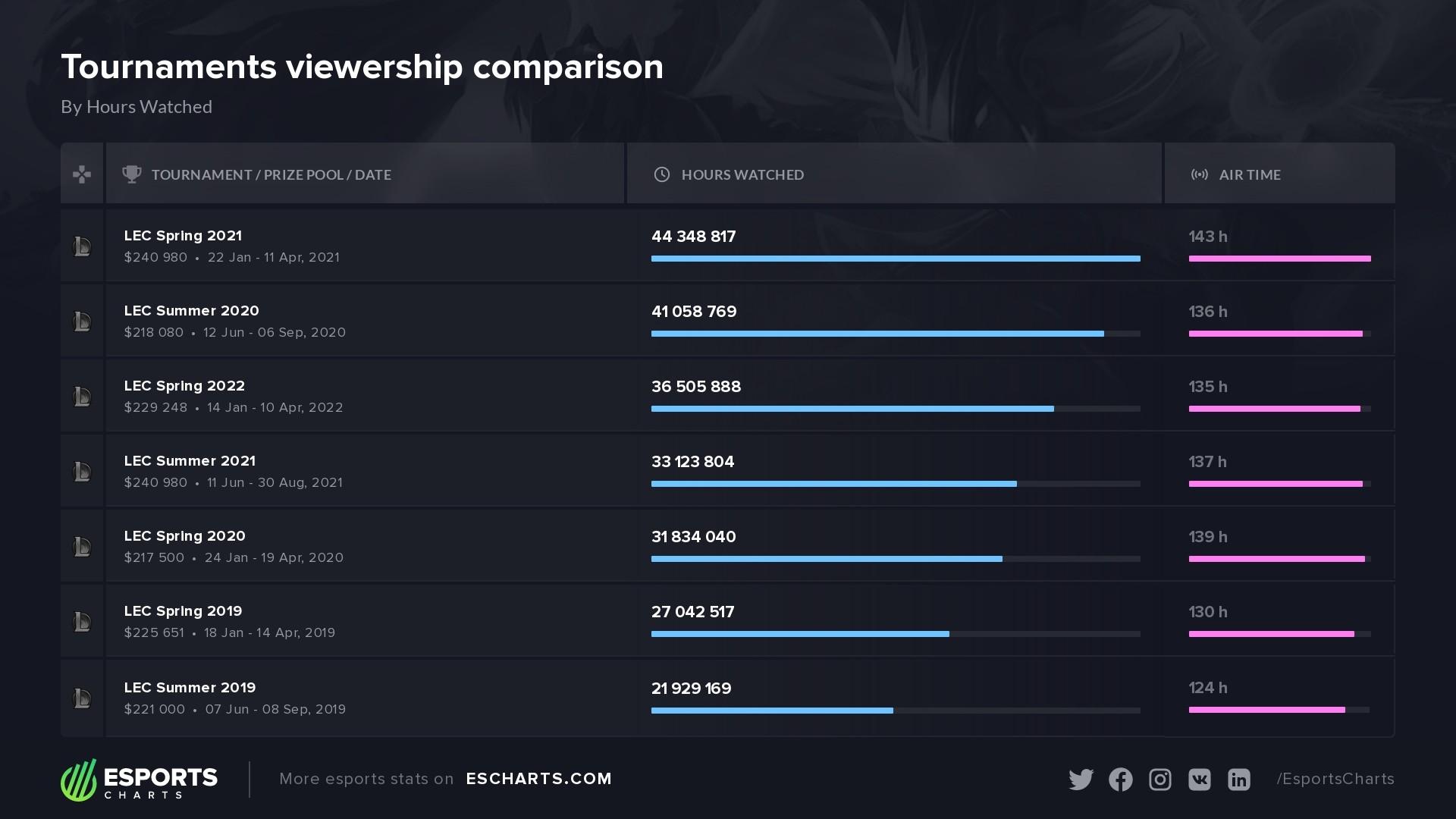
Task: Click League of Legends icon beside LEC Spring 2021
Action: 82,246
